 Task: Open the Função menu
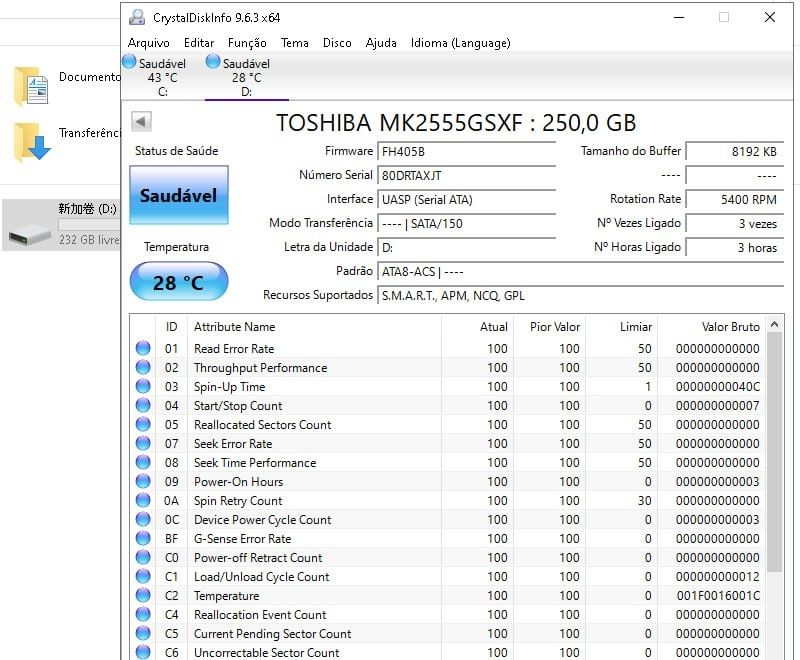click(247, 43)
